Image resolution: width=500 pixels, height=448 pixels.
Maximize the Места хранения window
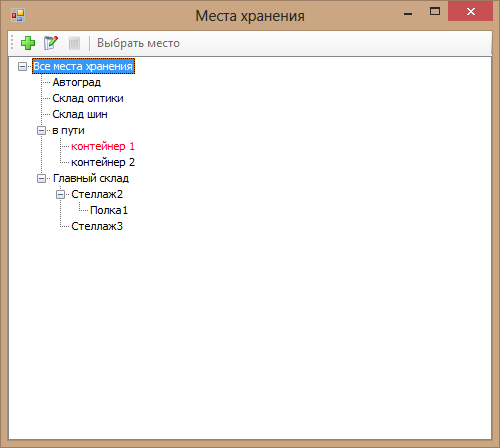(x=435, y=12)
